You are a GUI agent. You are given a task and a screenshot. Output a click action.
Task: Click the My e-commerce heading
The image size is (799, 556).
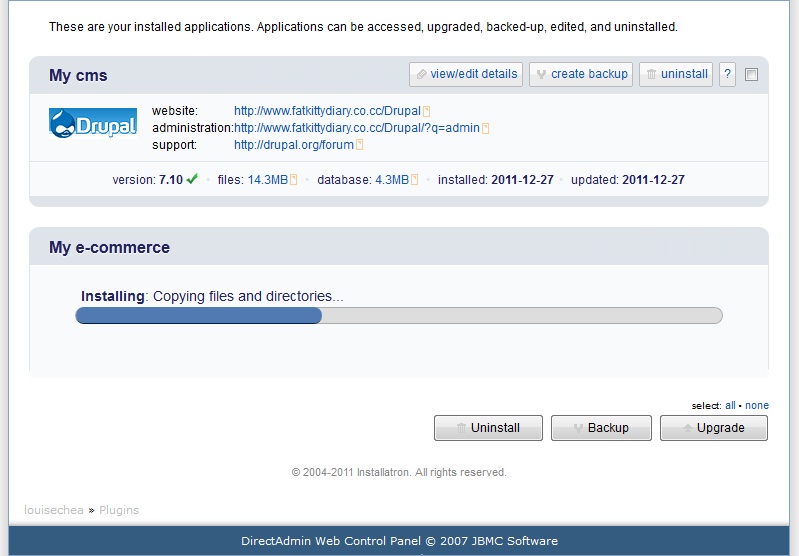109,247
